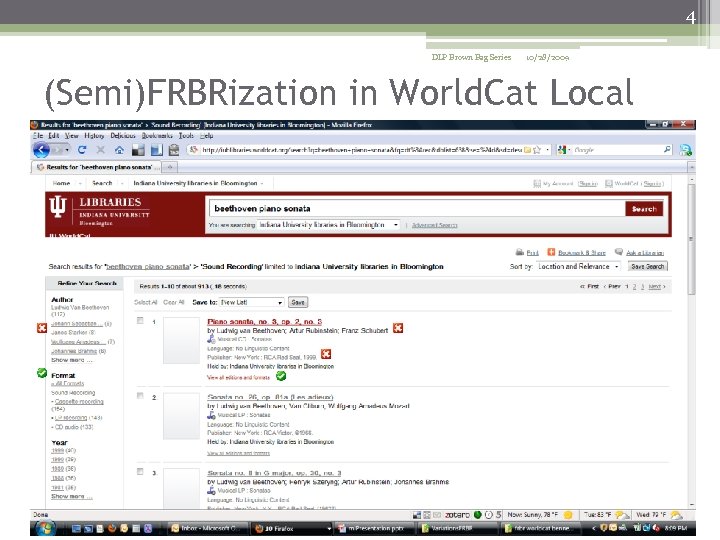Expand the address bar URL history dropdown

(547, 150)
